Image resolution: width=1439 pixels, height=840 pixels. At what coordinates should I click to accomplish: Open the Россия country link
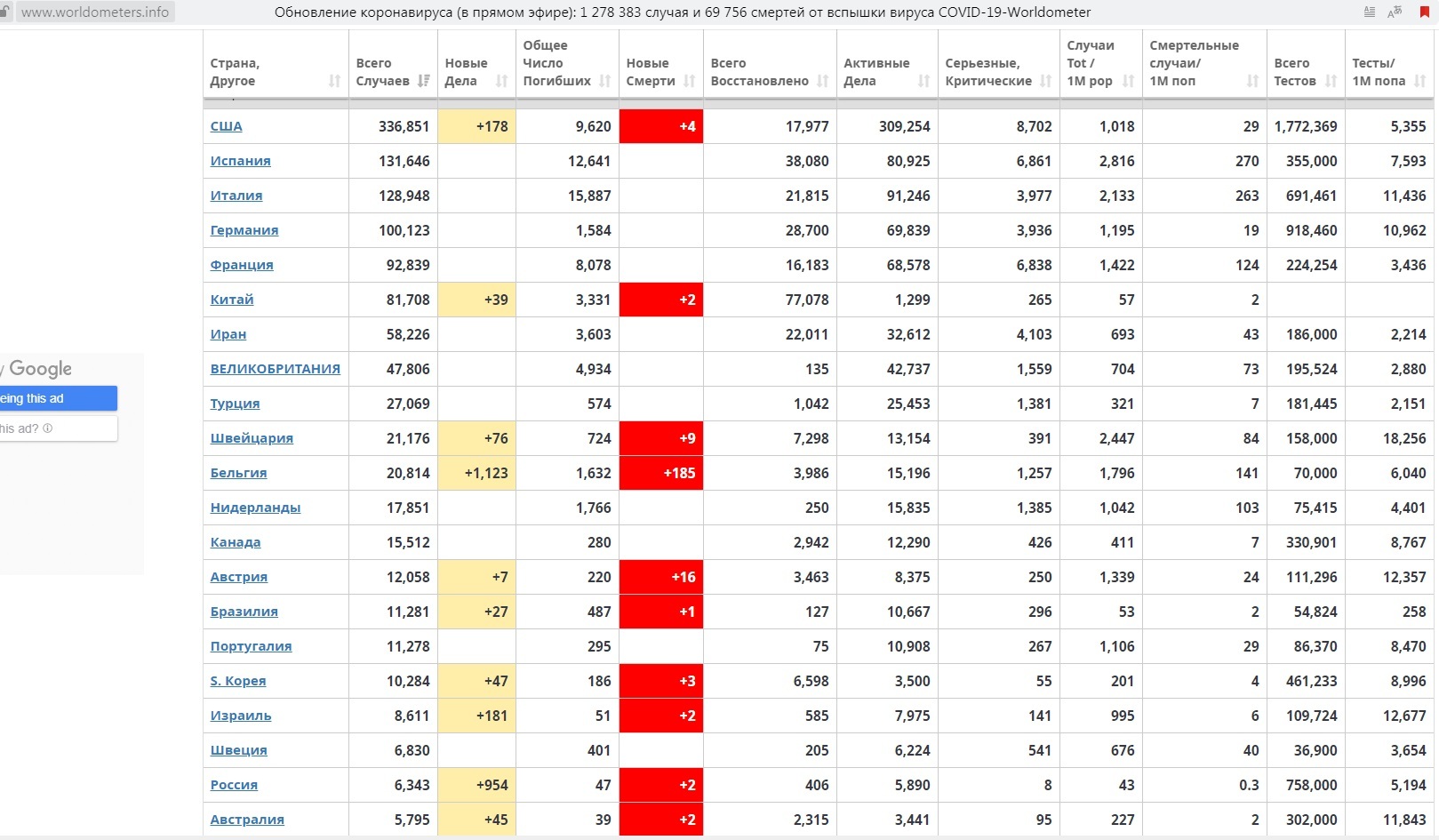(234, 785)
